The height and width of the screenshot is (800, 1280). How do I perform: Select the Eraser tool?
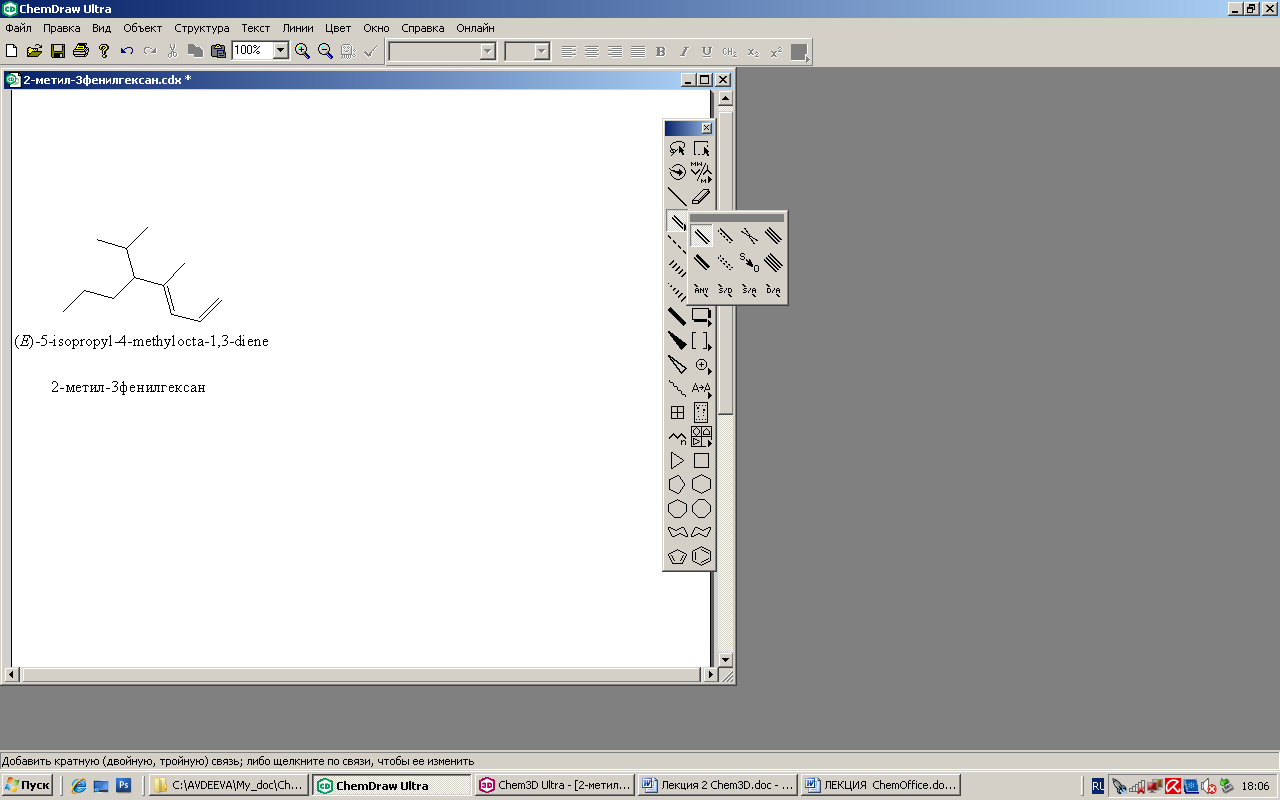pyautogui.click(x=701, y=197)
